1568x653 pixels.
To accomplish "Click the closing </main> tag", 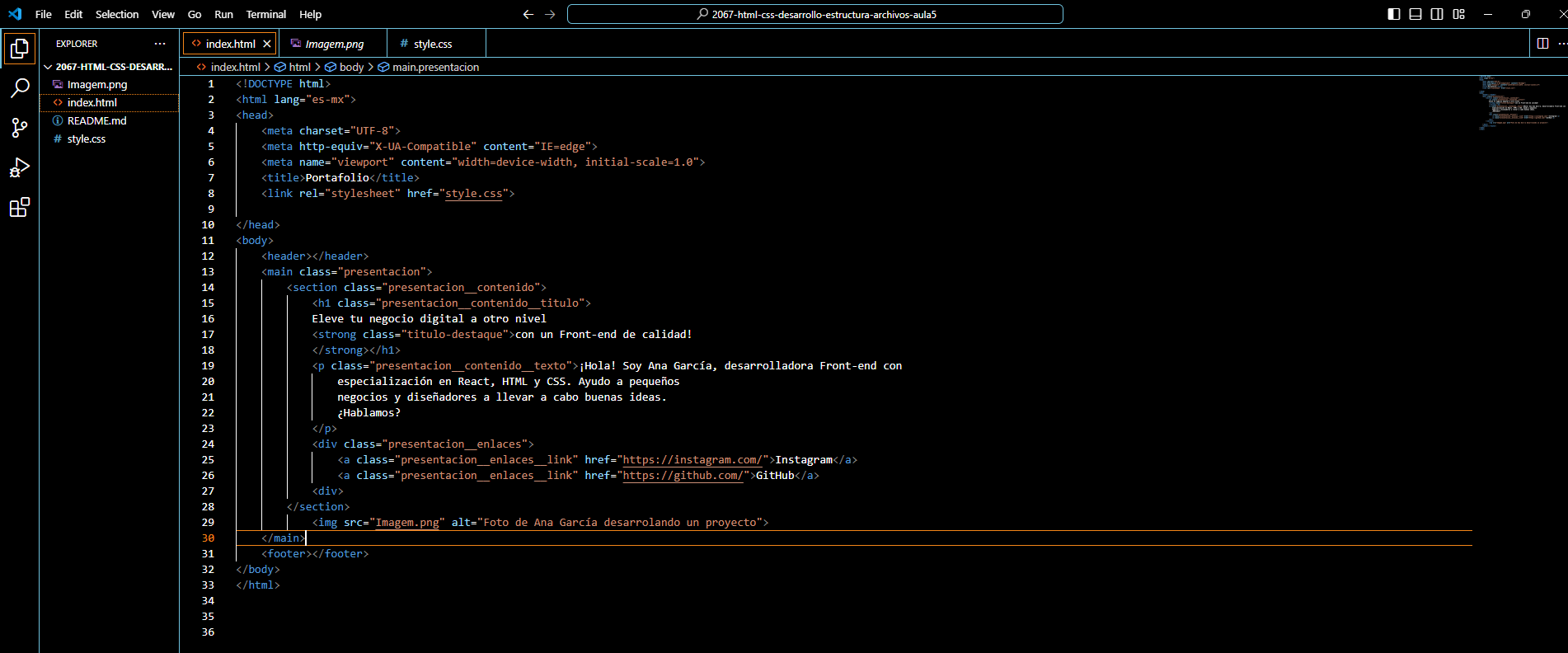I will [x=284, y=538].
